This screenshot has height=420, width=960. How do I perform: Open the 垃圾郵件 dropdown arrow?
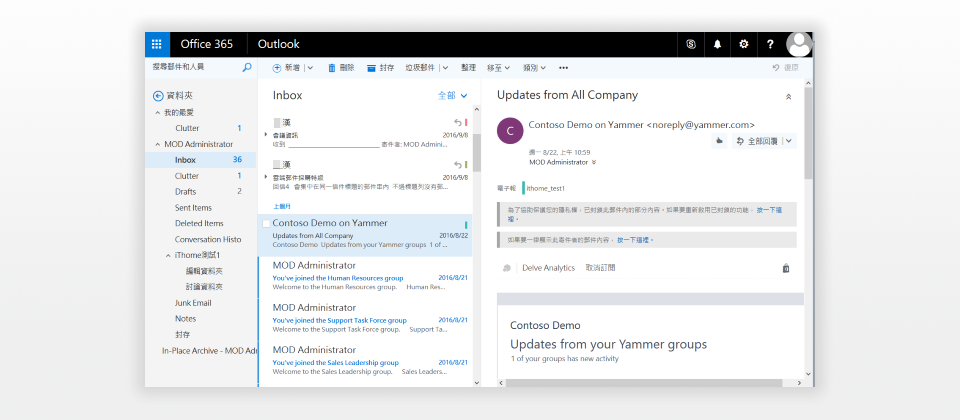tap(444, 68)
